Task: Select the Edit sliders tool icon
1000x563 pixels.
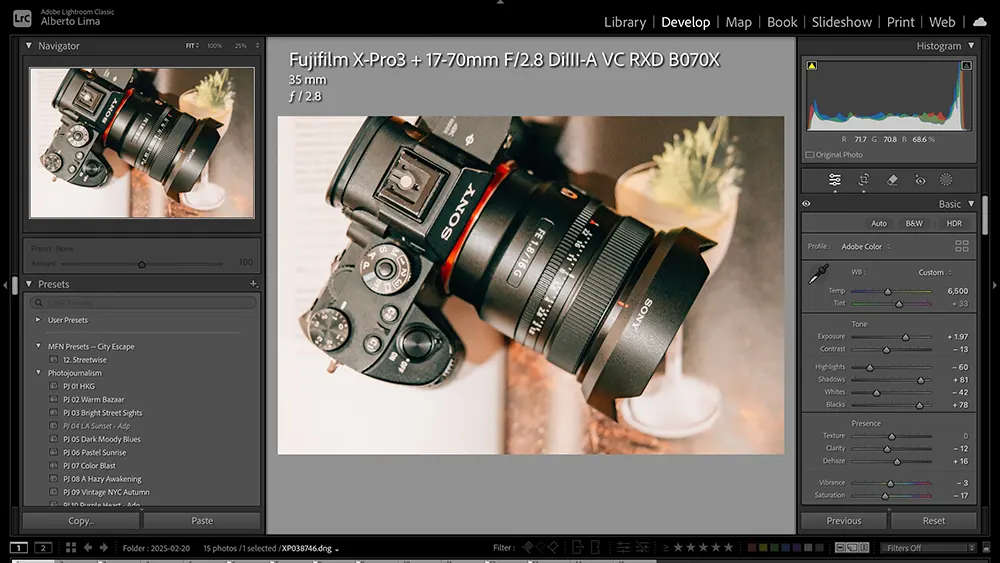Action: tap(834, 180)
